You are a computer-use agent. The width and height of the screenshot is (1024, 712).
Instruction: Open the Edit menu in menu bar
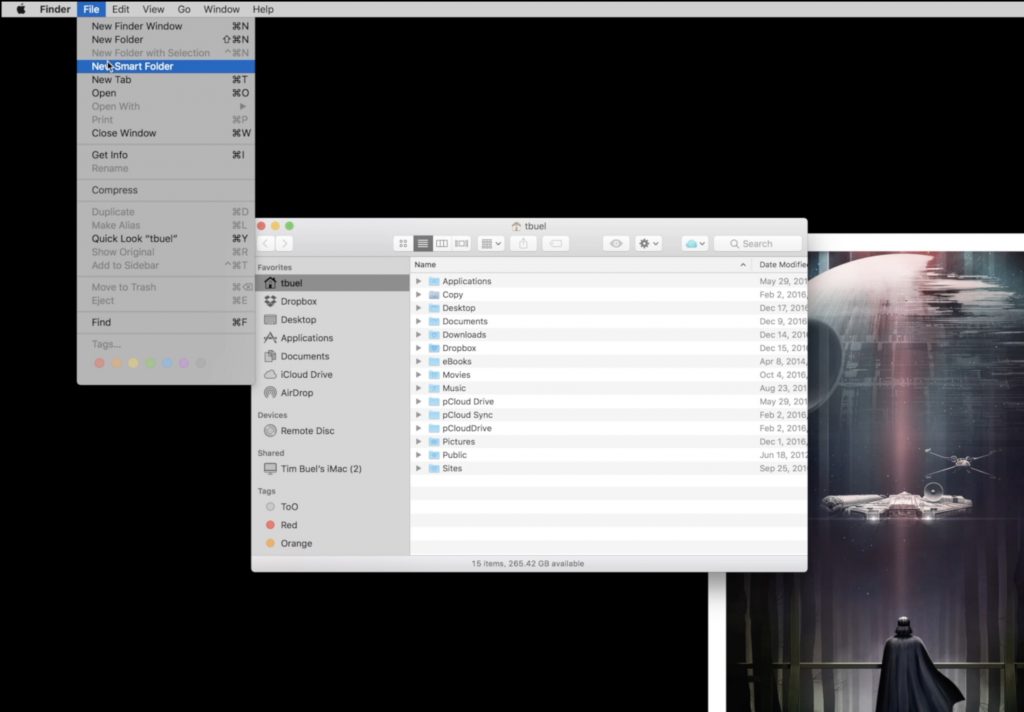120,9
